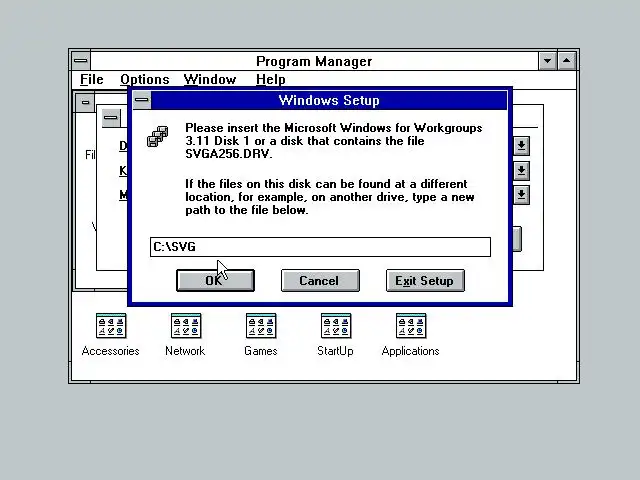This screenshot has height=480, width=640.
Task: Click the Network group label
Action: coord(185,351)
